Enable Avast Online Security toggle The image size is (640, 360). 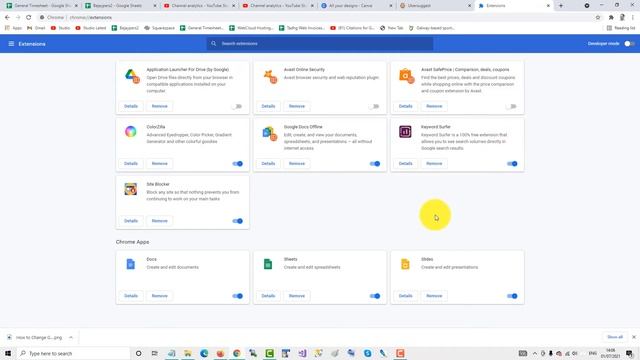coord(375,106)
